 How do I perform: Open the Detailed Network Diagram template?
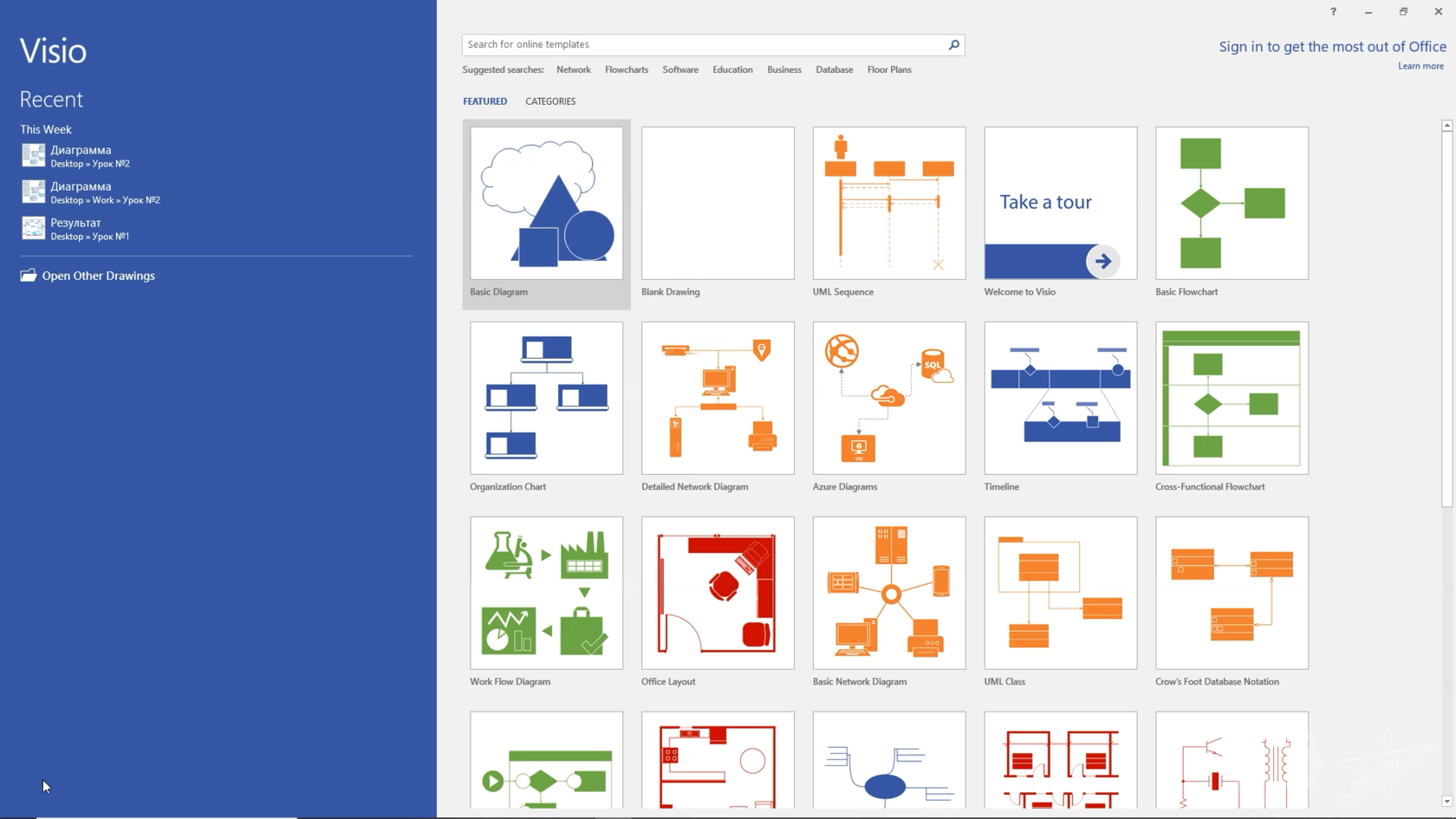[718, 398]
